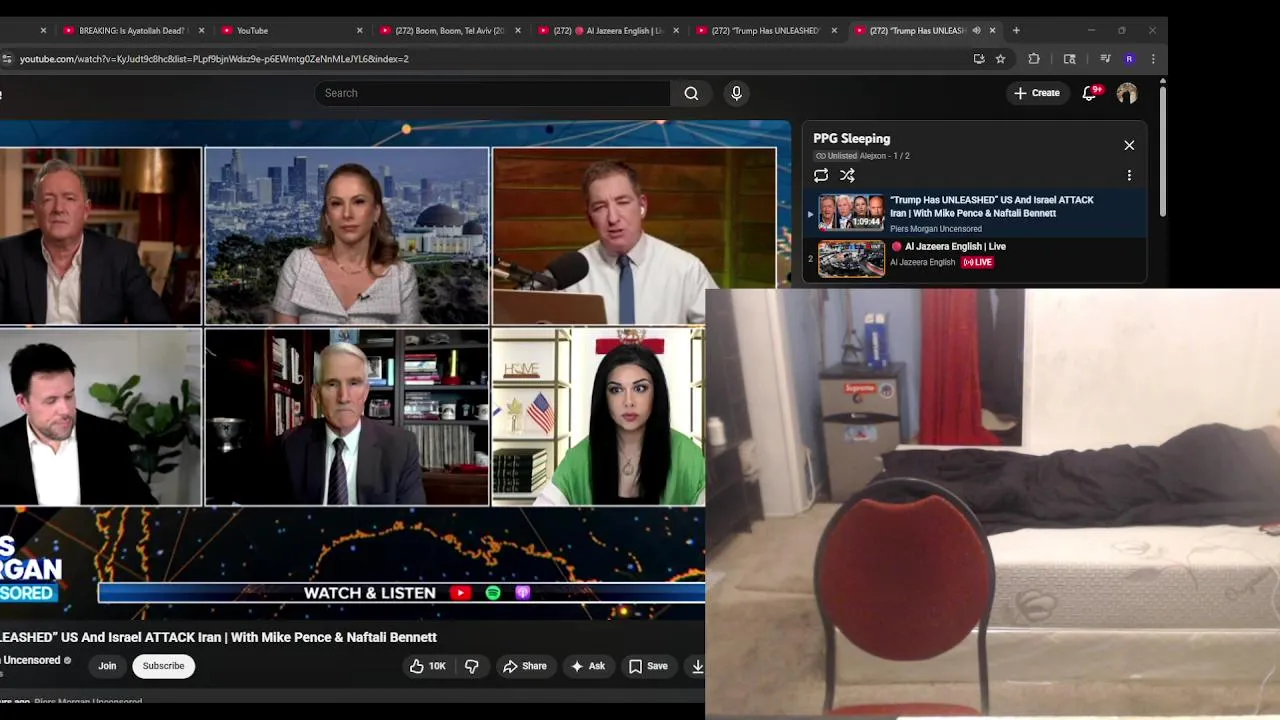Viewport: 1280px width, 720px height.
Task: Click the page URL in address bar
Action: tap(214, 59)
